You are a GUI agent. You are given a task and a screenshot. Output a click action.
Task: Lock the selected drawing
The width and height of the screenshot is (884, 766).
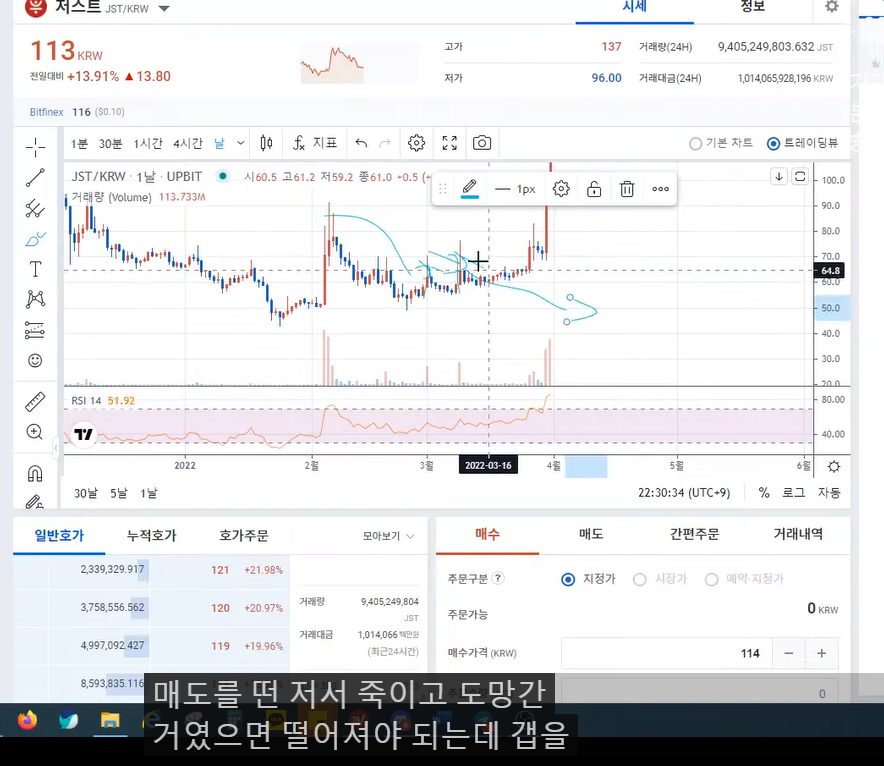594,189
